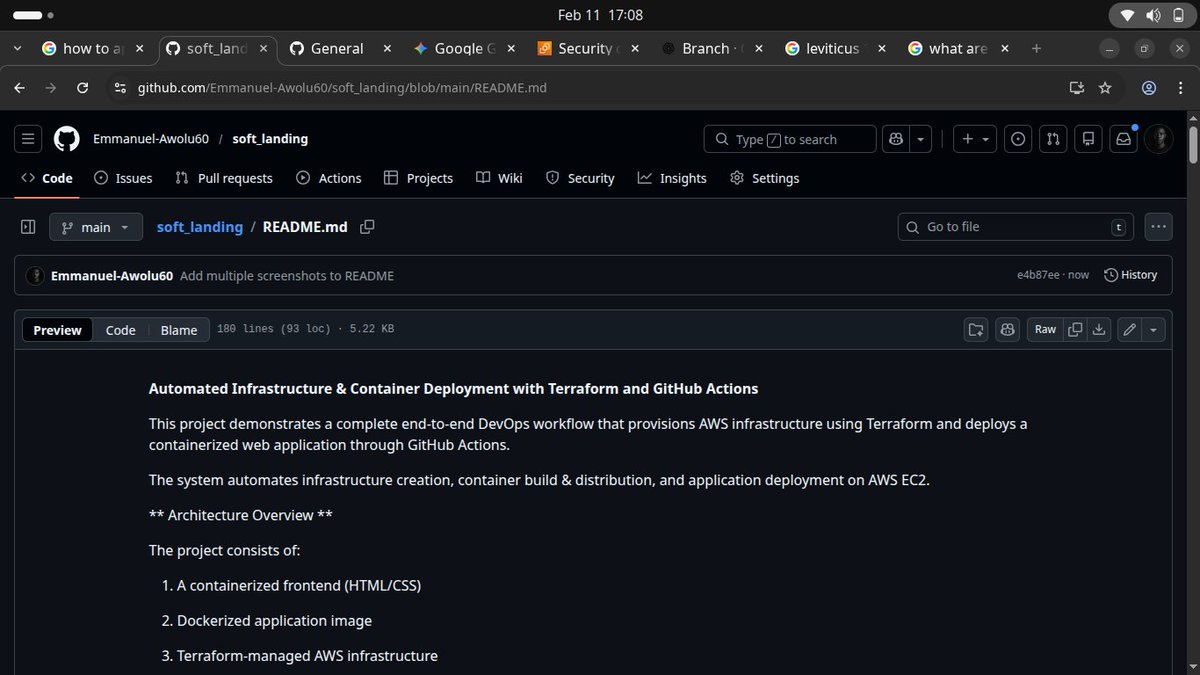The height and width of the screenshot is (675, 1200).
Task: Switch to the Preview view
Action: point(57,330)
